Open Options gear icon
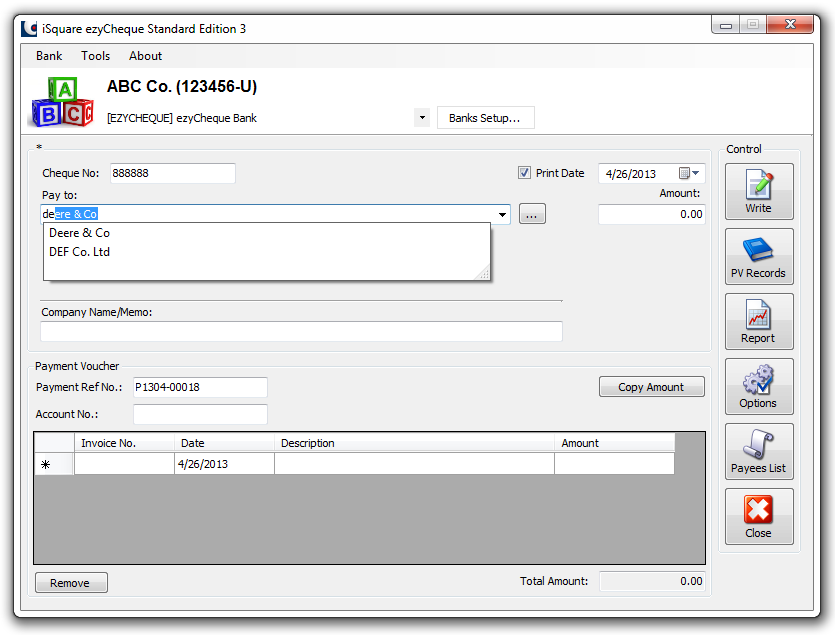The height and width of the screenshot is (635, 835). click(x=759, y=387)
